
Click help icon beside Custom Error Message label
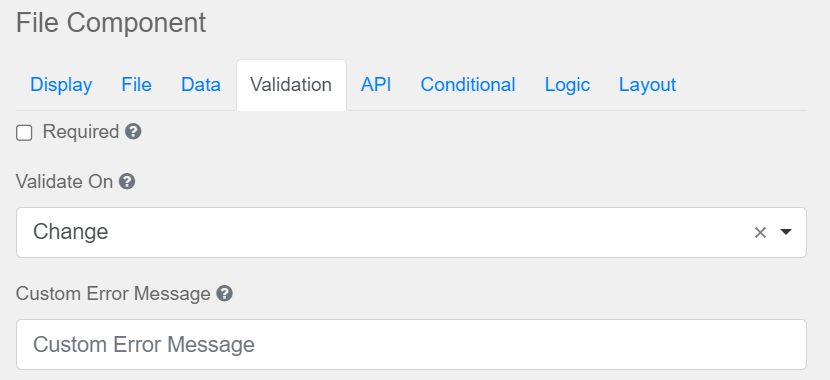(224, 293)
